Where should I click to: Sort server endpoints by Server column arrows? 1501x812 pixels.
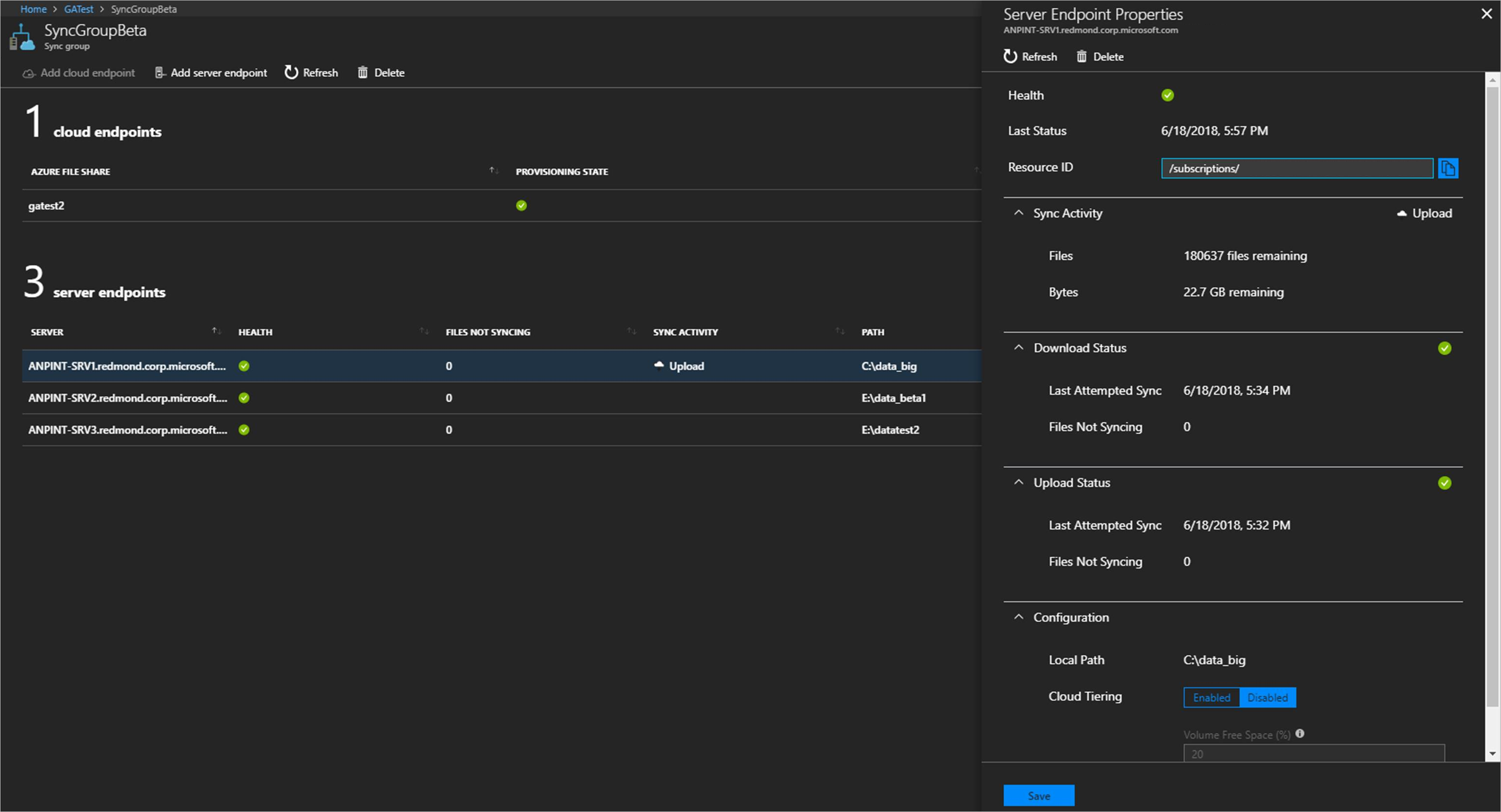[216, 331]
